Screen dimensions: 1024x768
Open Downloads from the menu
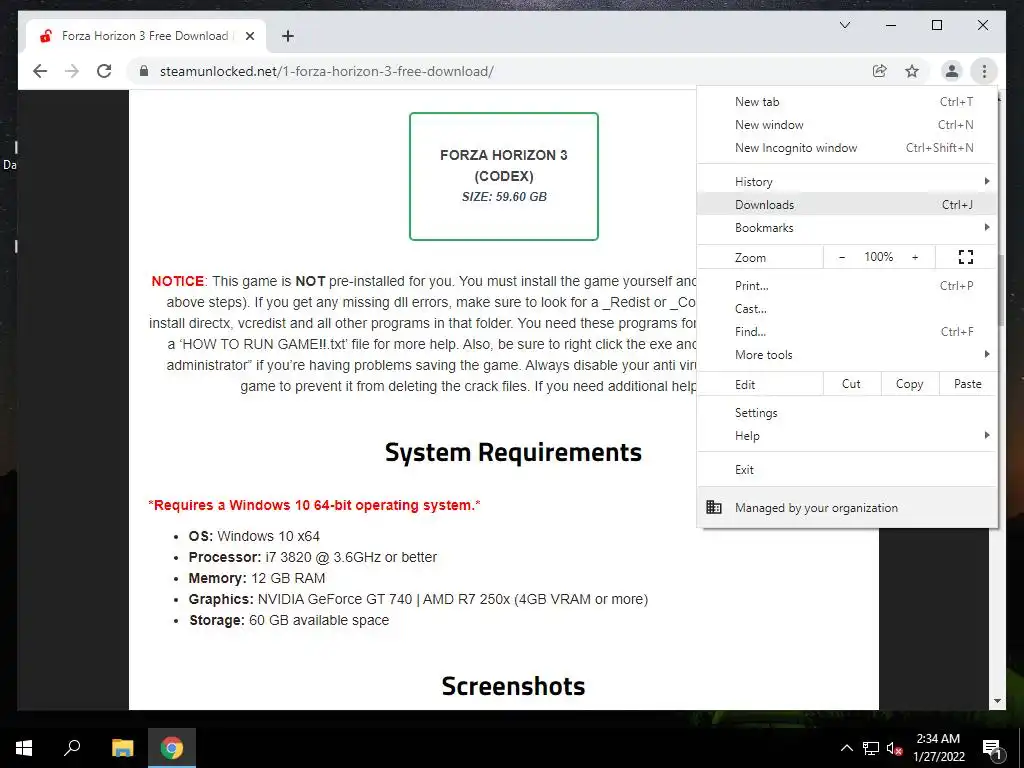847,204
